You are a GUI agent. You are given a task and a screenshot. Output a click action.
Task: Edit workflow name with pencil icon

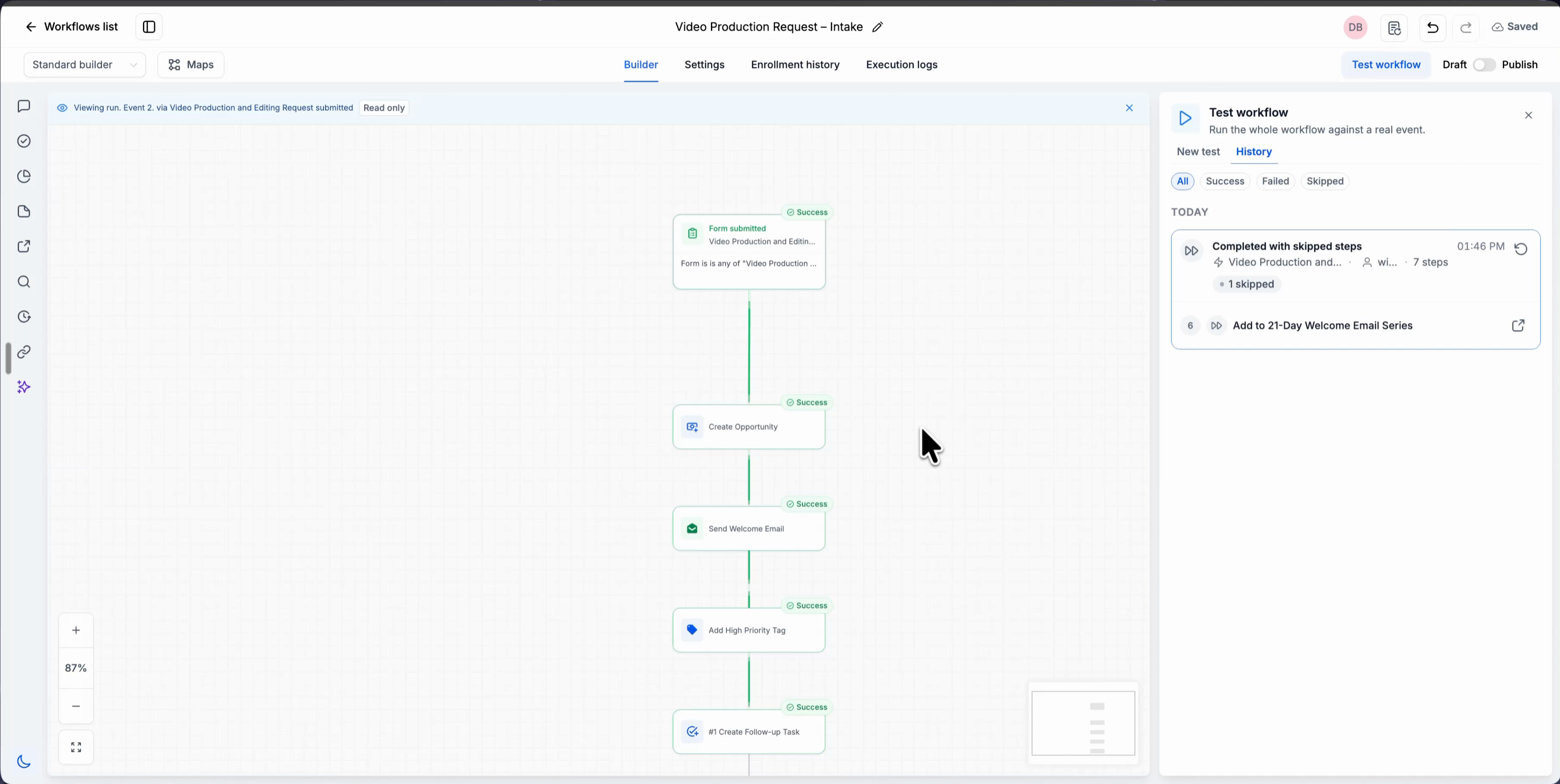tap(877, 27)
